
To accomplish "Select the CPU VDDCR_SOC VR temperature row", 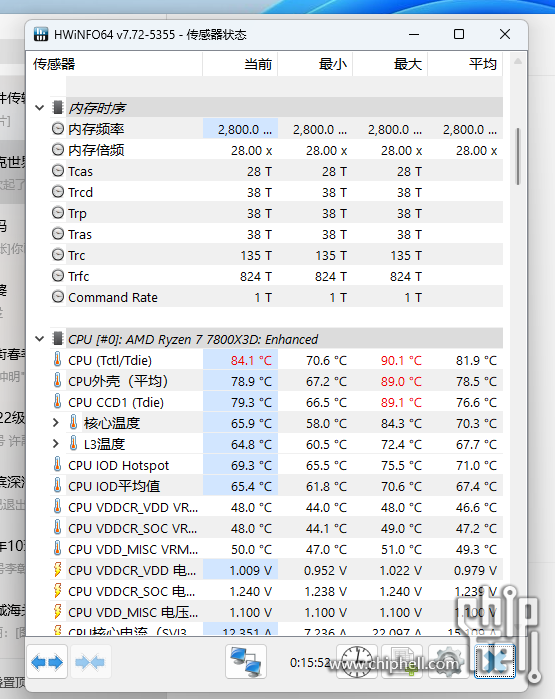I will point(276,528).
